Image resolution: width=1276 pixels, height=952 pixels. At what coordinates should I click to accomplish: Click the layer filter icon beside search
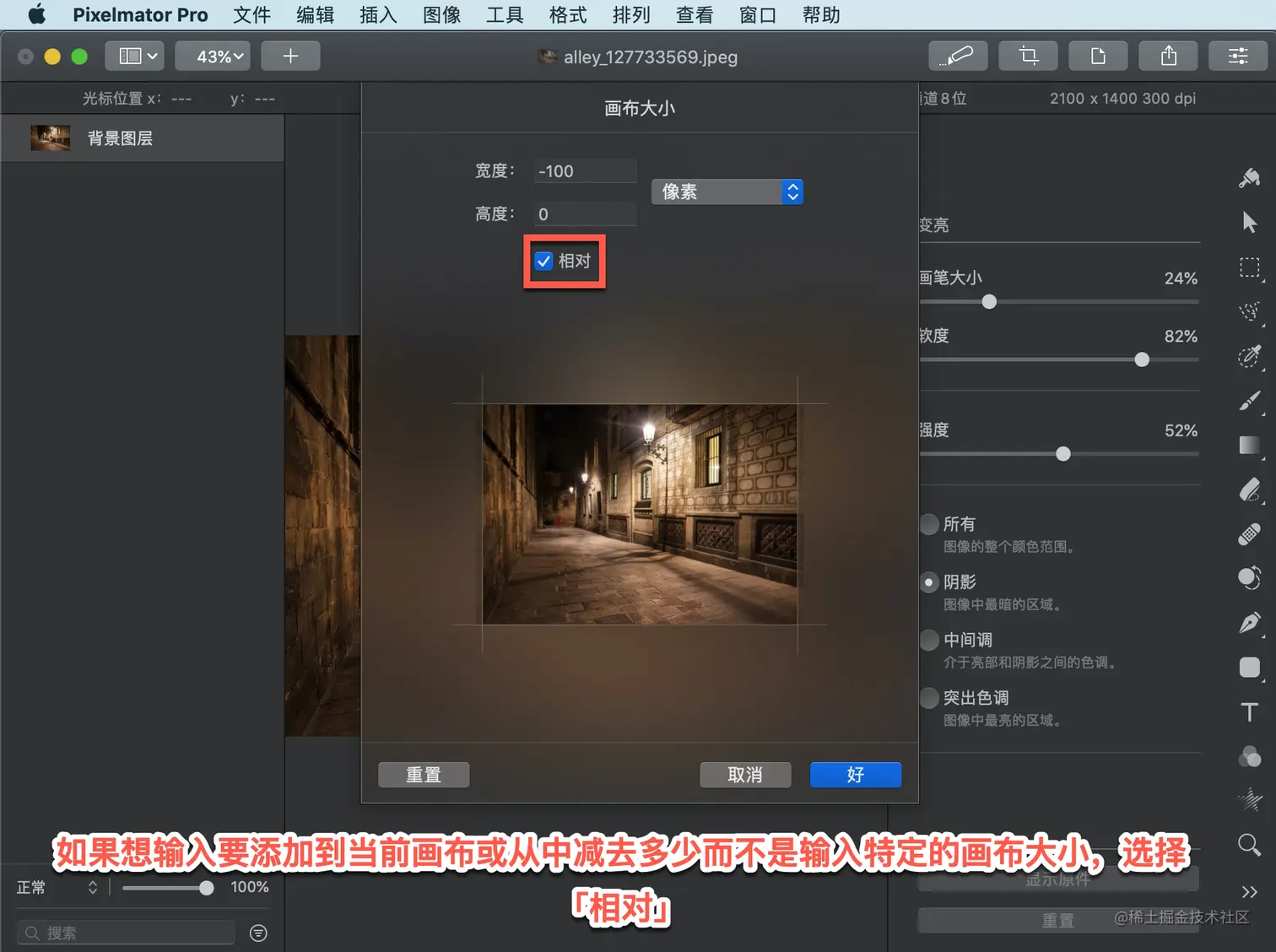point(259,933)
